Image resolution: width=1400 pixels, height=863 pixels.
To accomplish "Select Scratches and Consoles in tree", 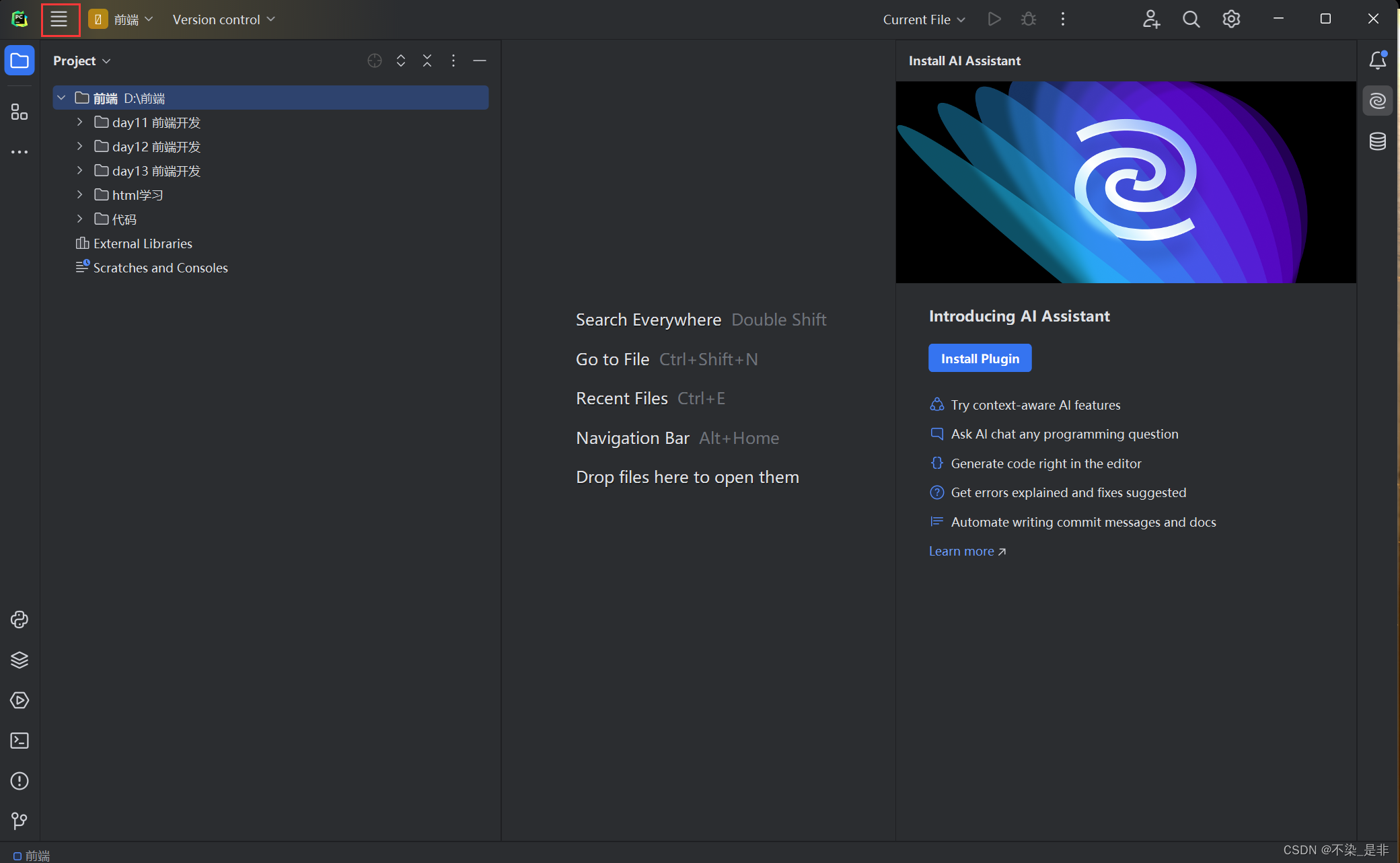I will click(160, 268).
